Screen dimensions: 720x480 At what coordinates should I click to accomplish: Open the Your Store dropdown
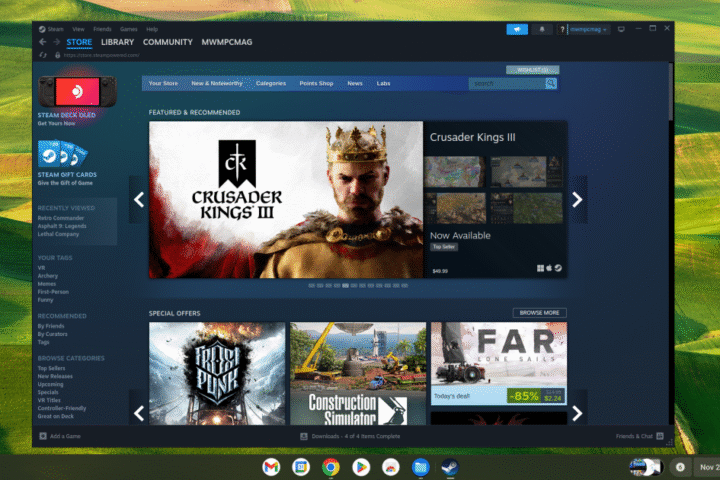(x=163, y=83)
